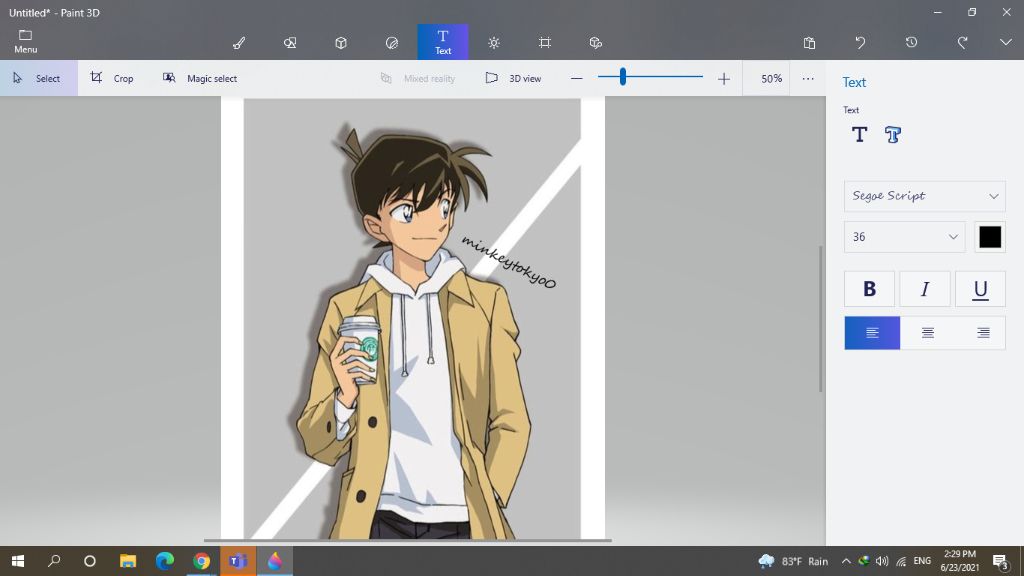
Task: Undo the last action
Action: pyautogui.click(x=860, y=42)
